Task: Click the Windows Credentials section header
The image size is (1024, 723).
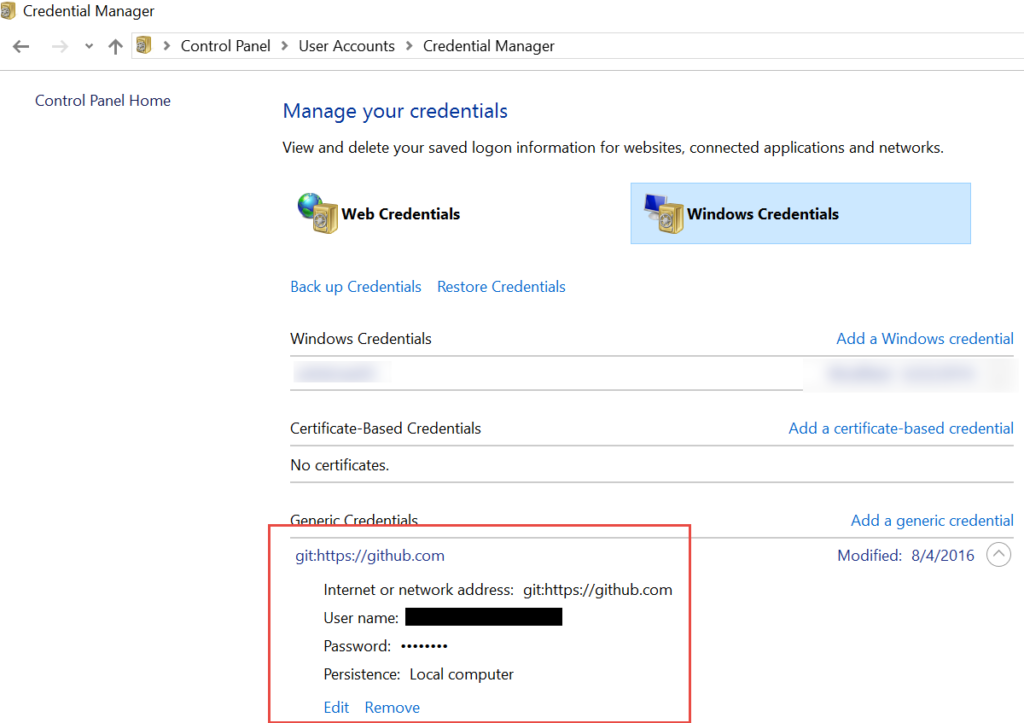Action: [360, 338]
